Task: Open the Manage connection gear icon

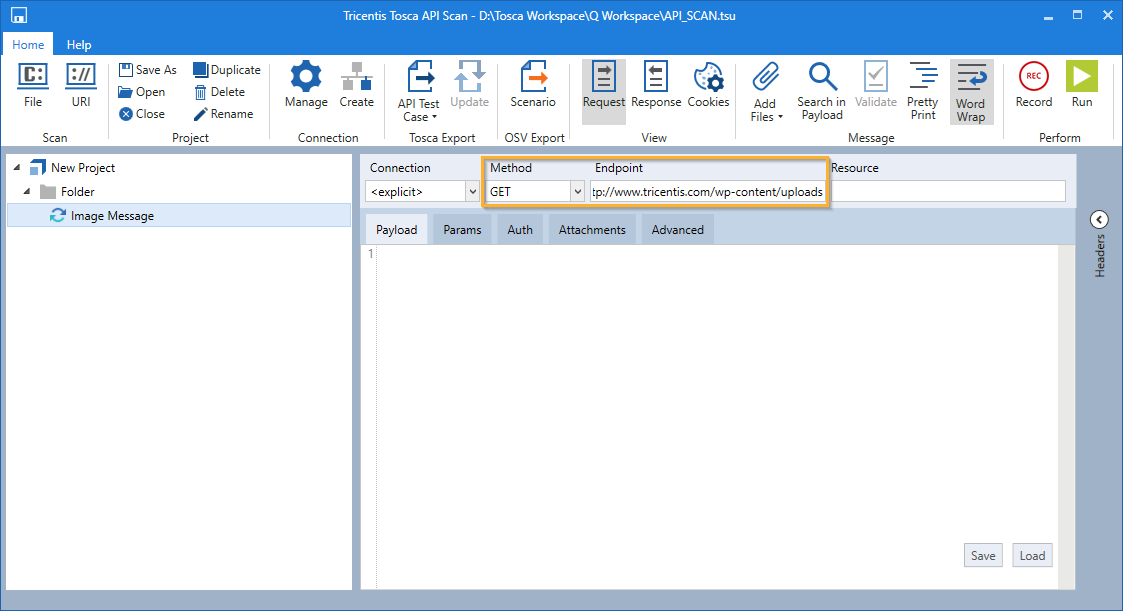Action: click(x=306, y=77)
